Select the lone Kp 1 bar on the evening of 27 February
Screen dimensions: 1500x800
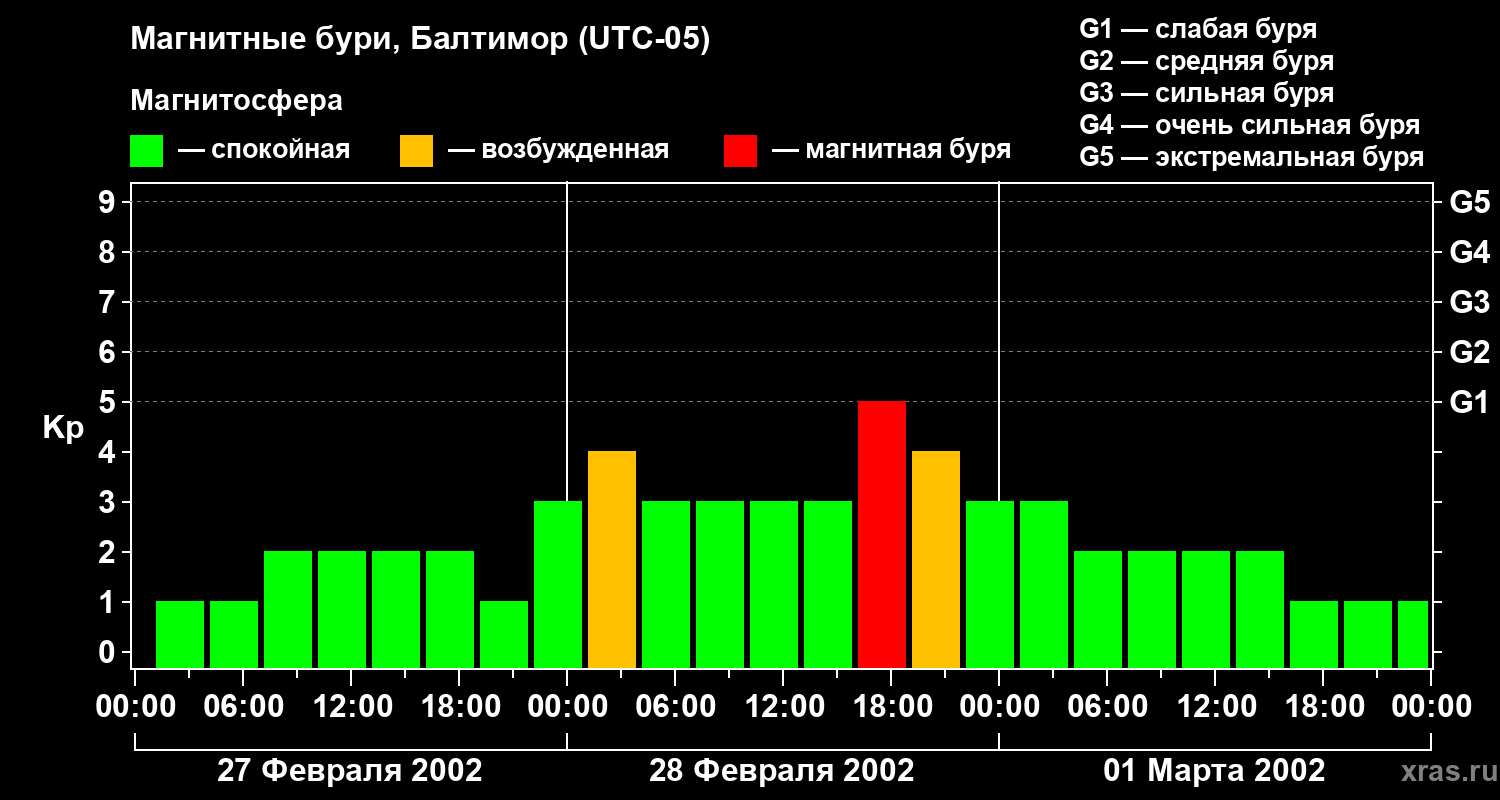tap(504, 635)
